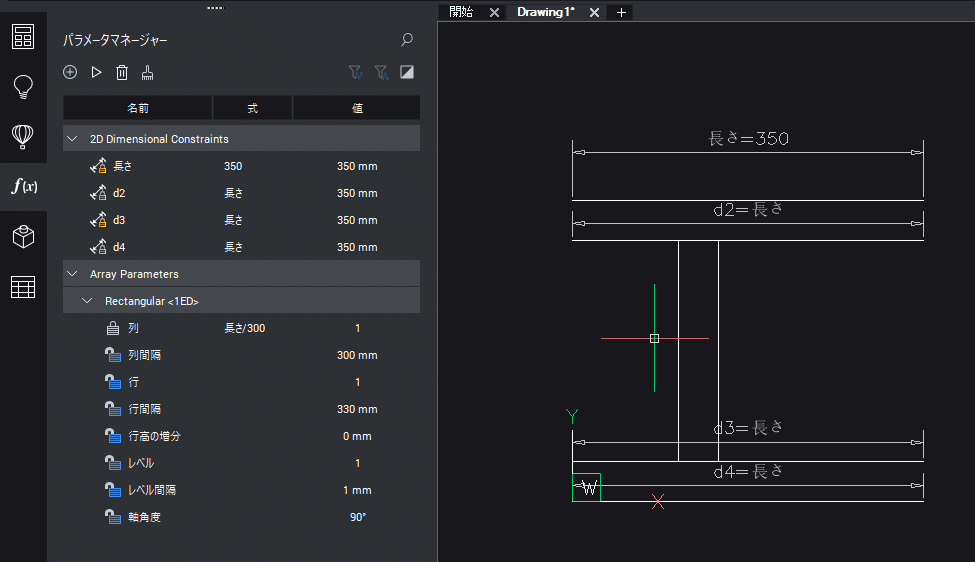Open the f(x) parameters panel in sidebar
The height and width of the screenshot is (562, 975).
coord(23,186)
